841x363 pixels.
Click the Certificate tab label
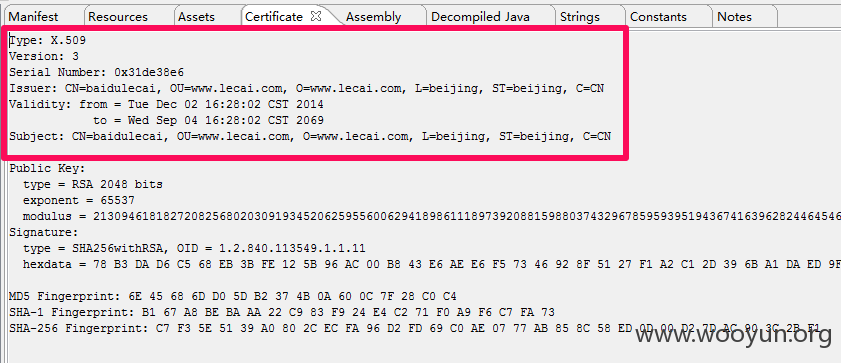(274, 17)
